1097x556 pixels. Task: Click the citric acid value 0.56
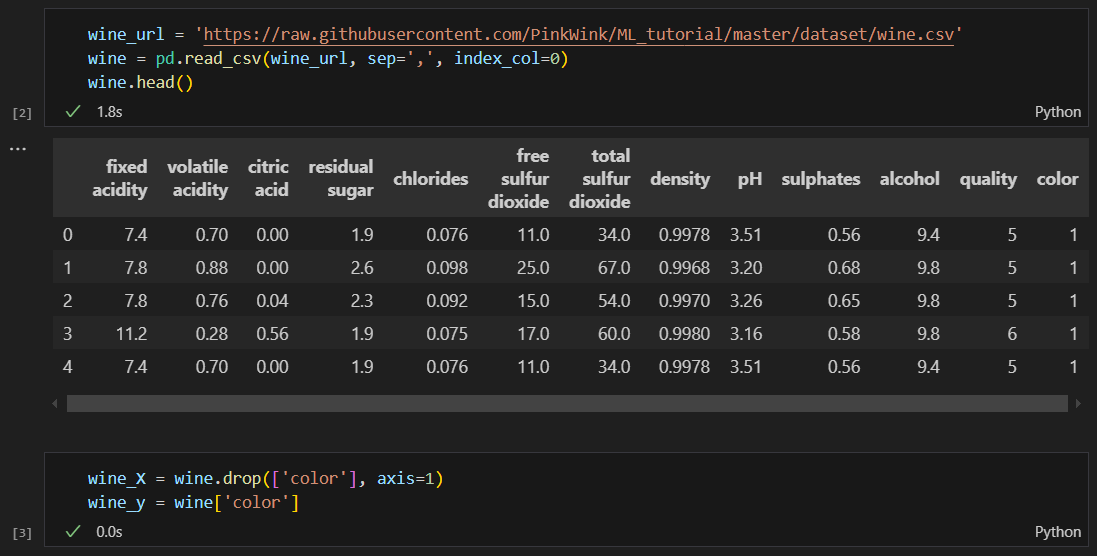coord(272,334)
